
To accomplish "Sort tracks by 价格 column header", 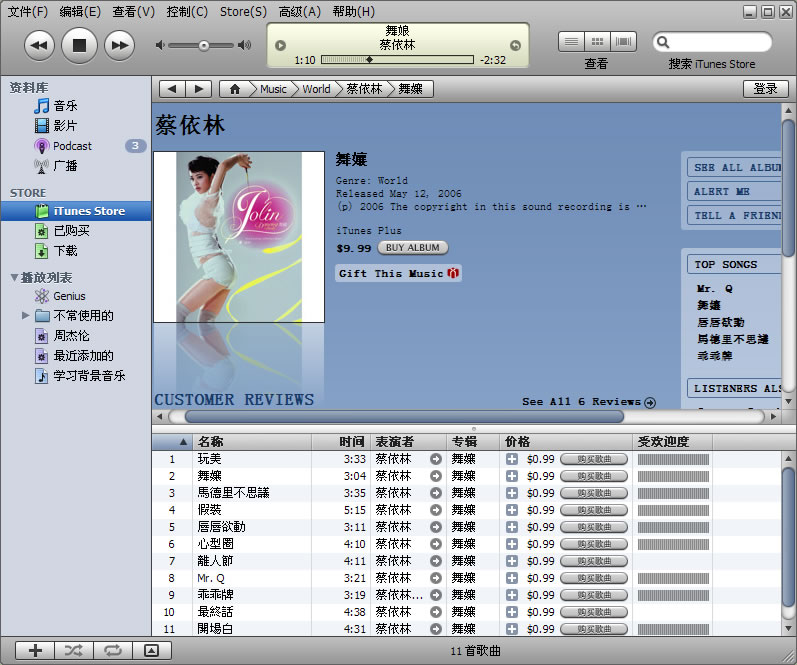I will (566, 442).
